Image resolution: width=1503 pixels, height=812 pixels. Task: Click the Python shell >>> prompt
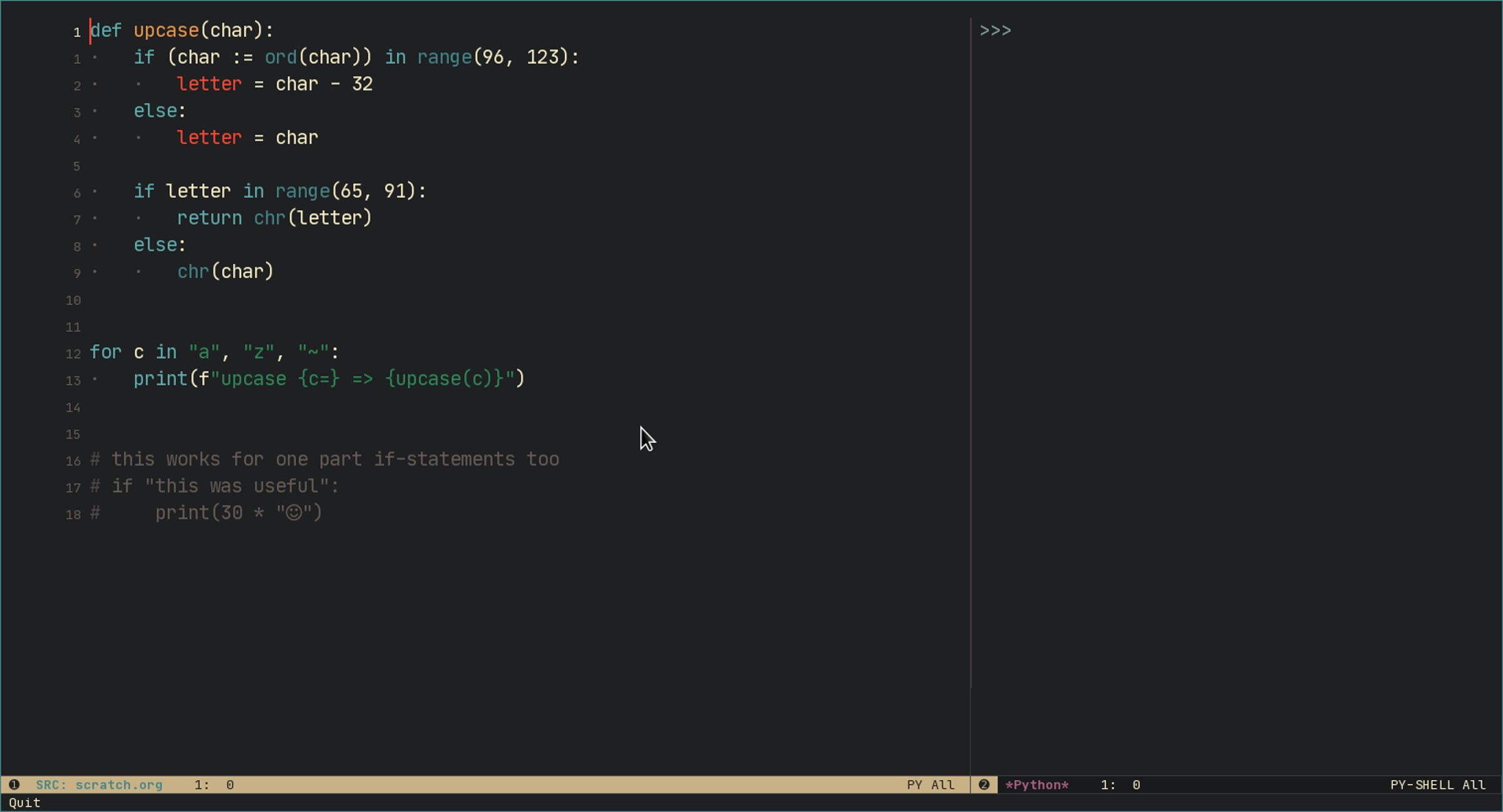point(995,30)
